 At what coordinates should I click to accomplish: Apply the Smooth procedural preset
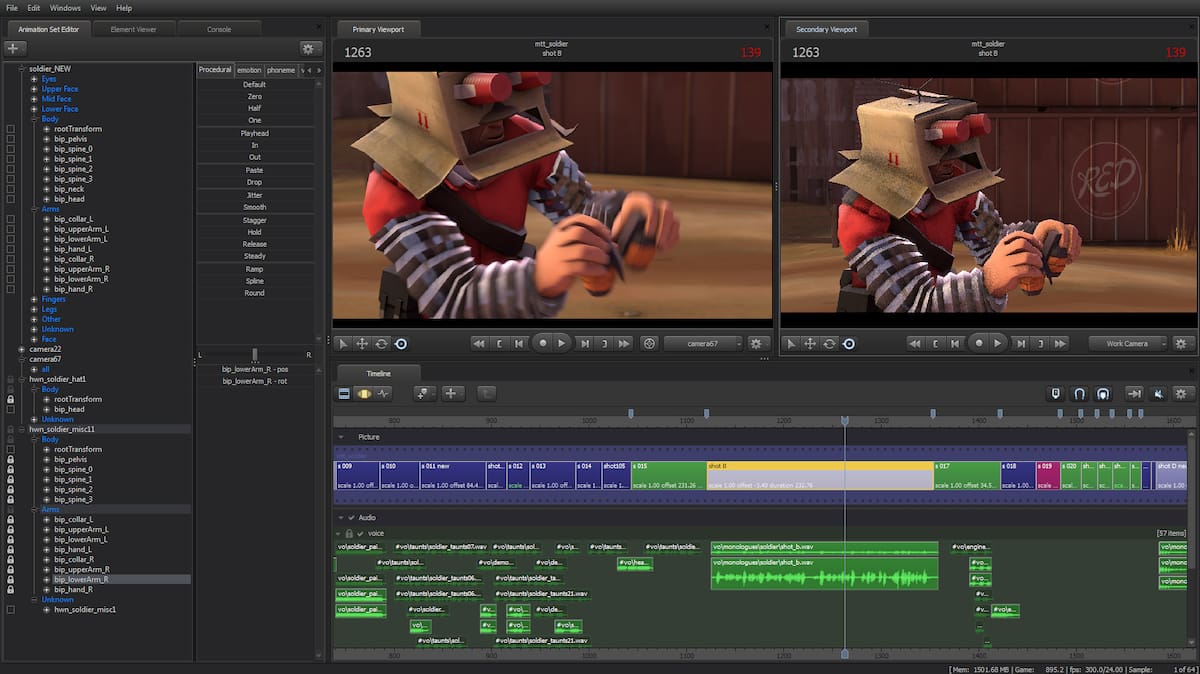(x=255, y=207)
